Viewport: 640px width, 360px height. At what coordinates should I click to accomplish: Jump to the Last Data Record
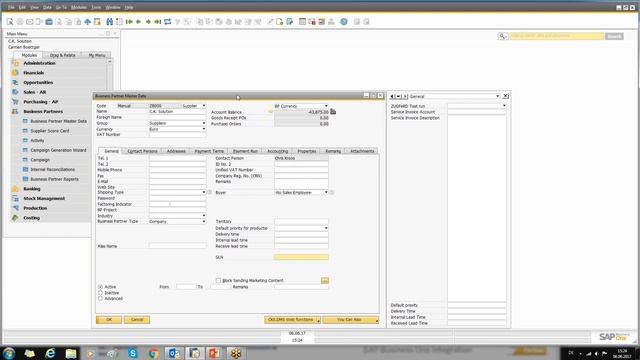coord(158,22)
